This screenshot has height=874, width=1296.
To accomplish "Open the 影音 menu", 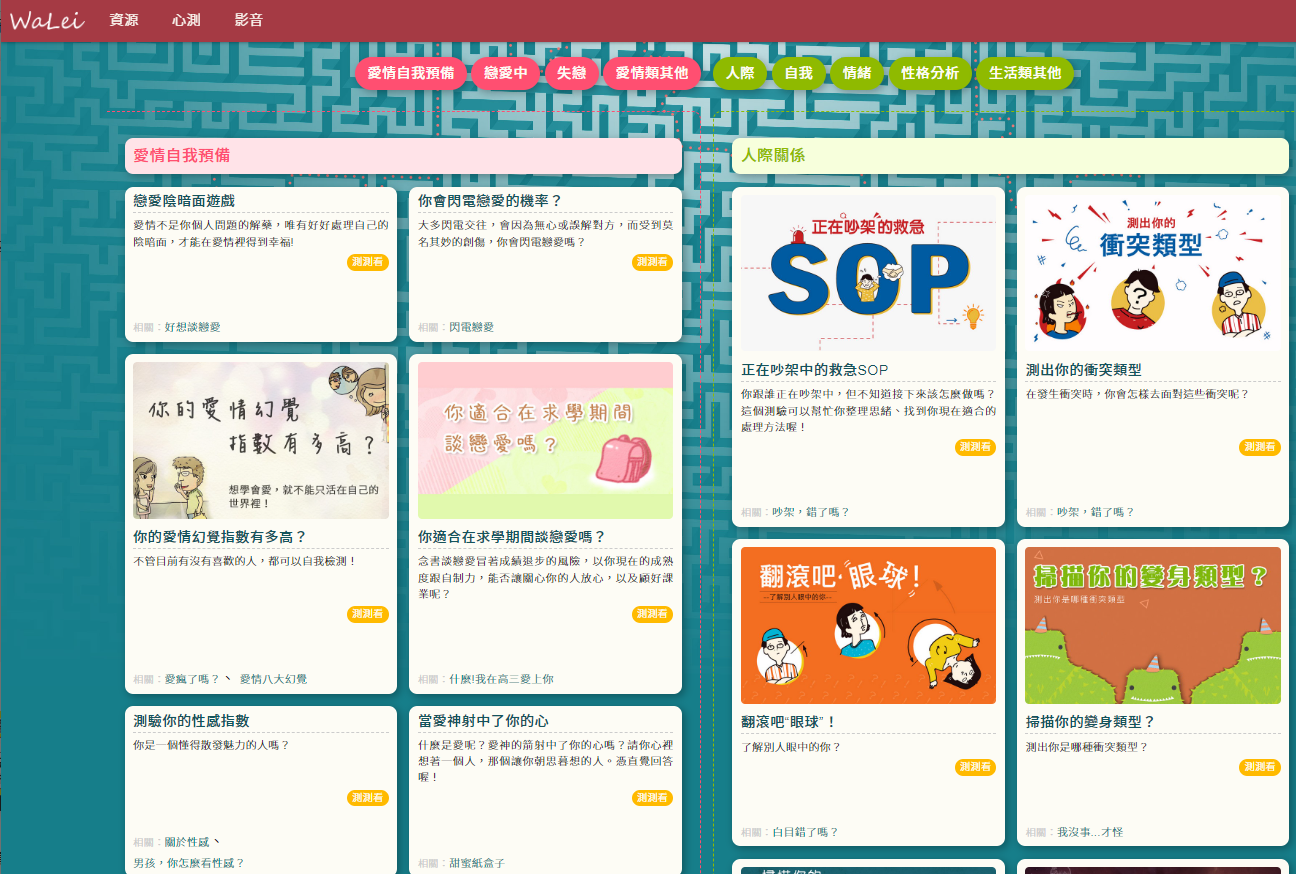I will (x=249, y=20).
